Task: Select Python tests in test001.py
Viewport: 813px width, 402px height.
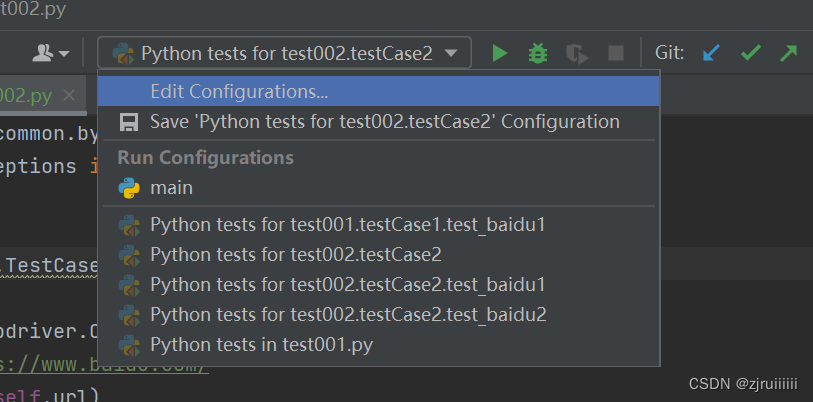Action: tap(263, 345)
